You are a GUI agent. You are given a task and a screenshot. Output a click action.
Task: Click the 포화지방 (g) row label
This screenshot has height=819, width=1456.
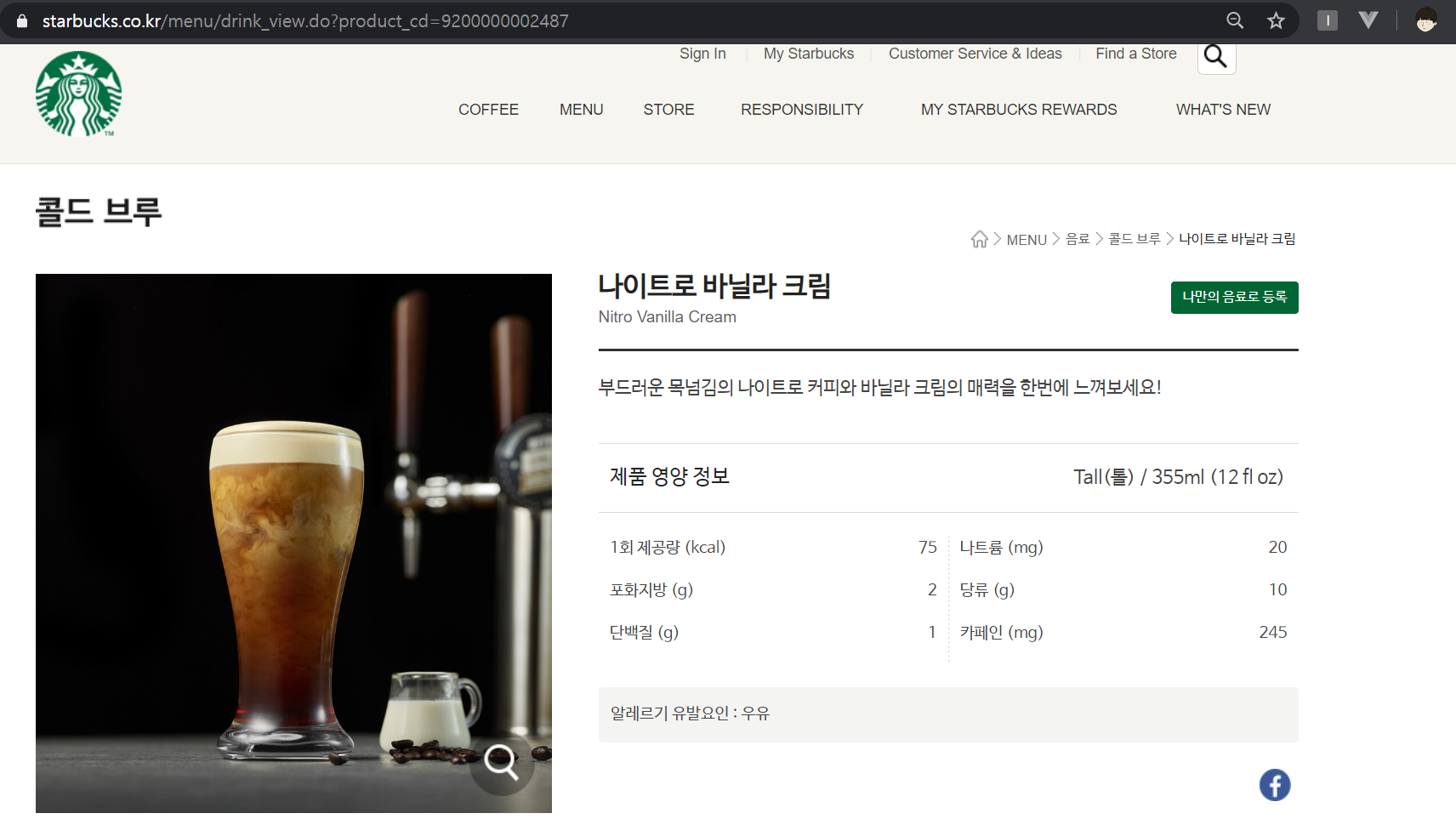[x=651, y=589]
